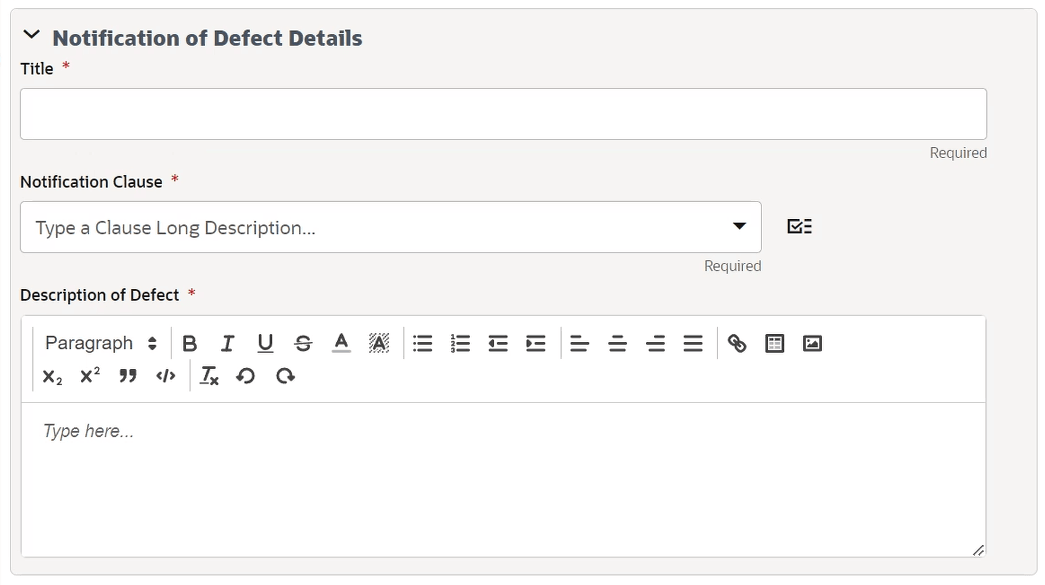Screen dimensions: 1045x585
Task: Insert an image into the description
Action: [x=811, y=343]
